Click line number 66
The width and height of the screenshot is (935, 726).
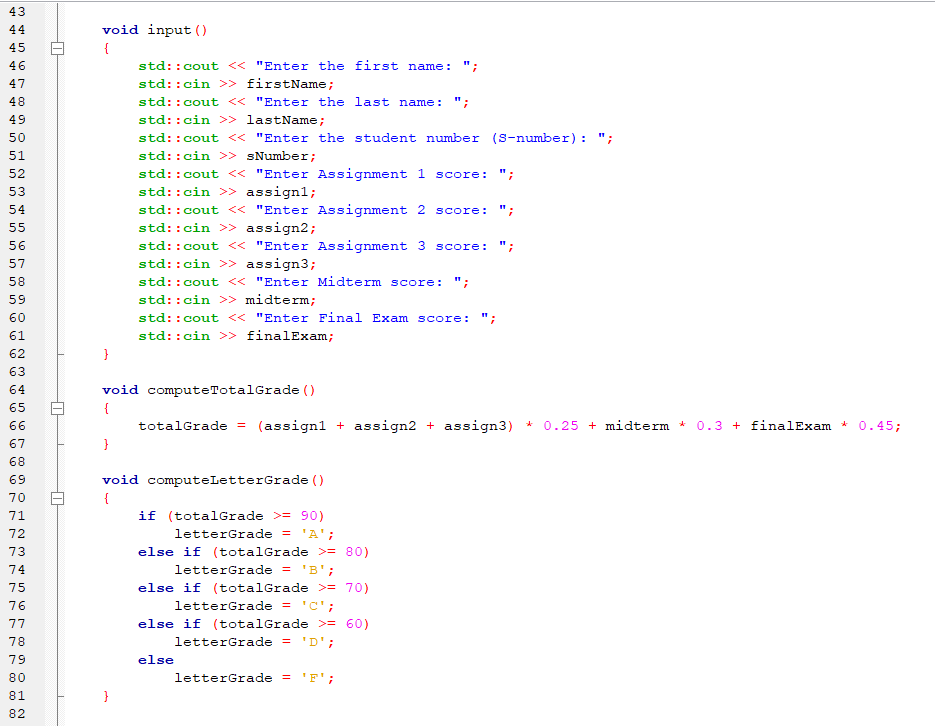pyautogui.click(x=18, y=425)
